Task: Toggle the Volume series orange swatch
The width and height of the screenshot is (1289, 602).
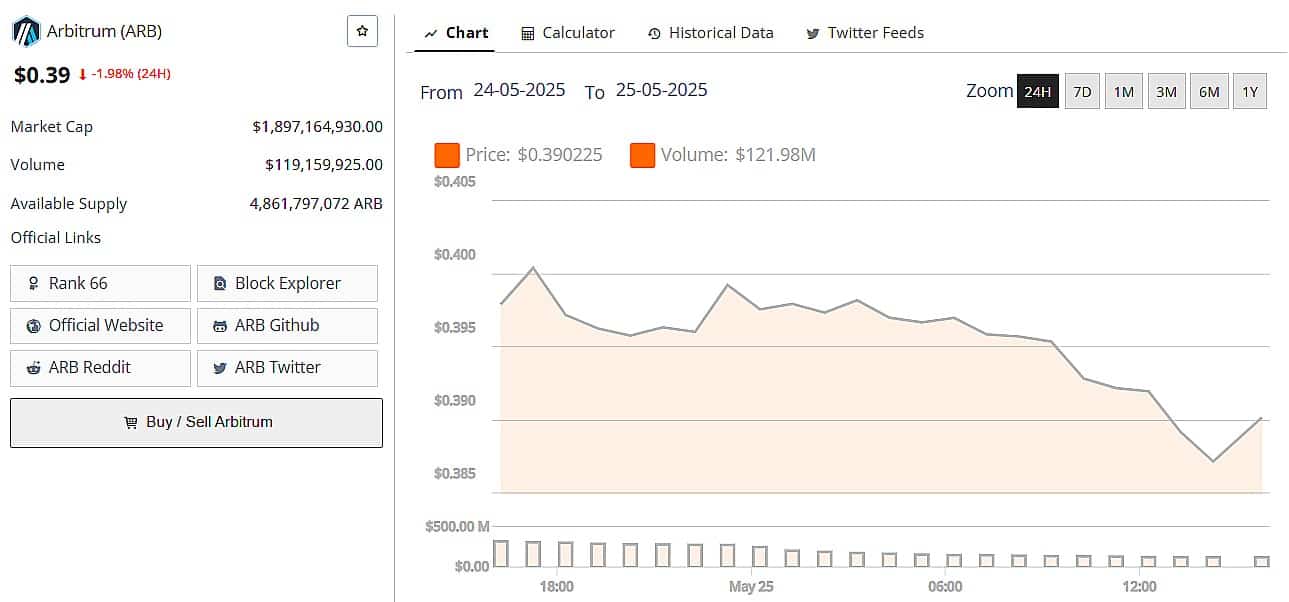Action: click(x=642, y=155)
